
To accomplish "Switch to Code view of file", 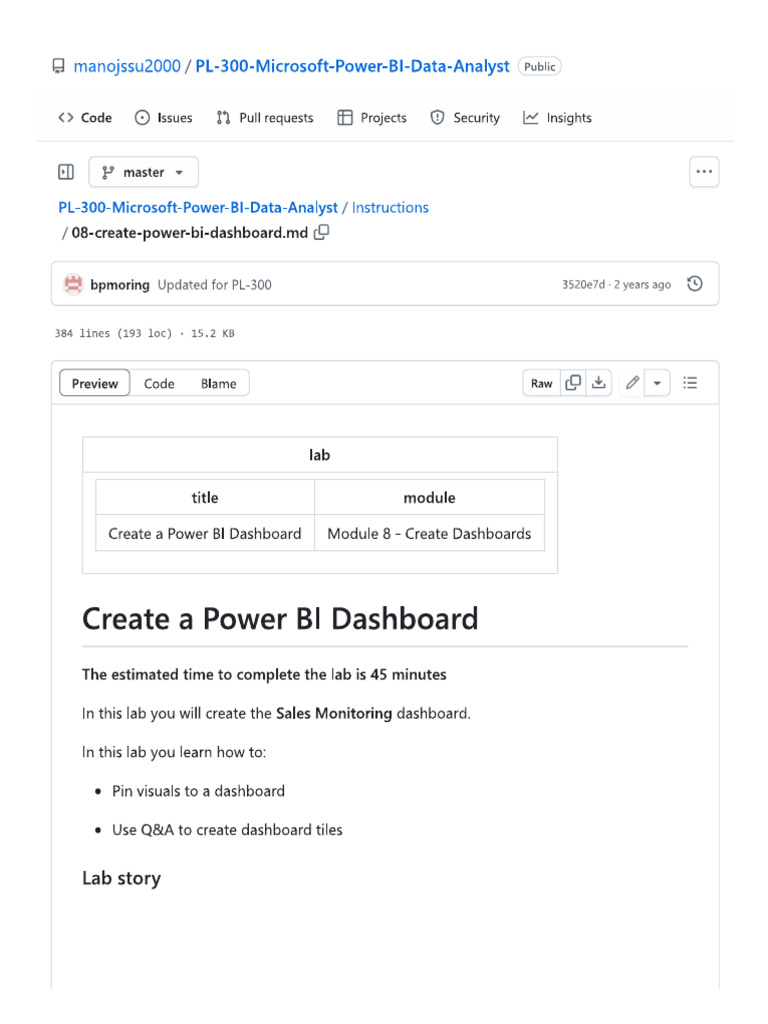I will (159, 383).
